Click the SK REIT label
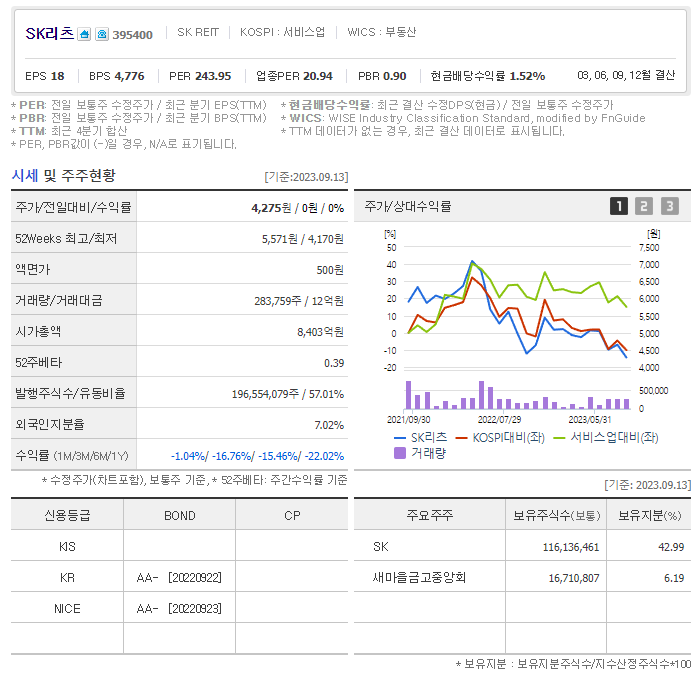 pyautogui.click(x=198, y=32)
